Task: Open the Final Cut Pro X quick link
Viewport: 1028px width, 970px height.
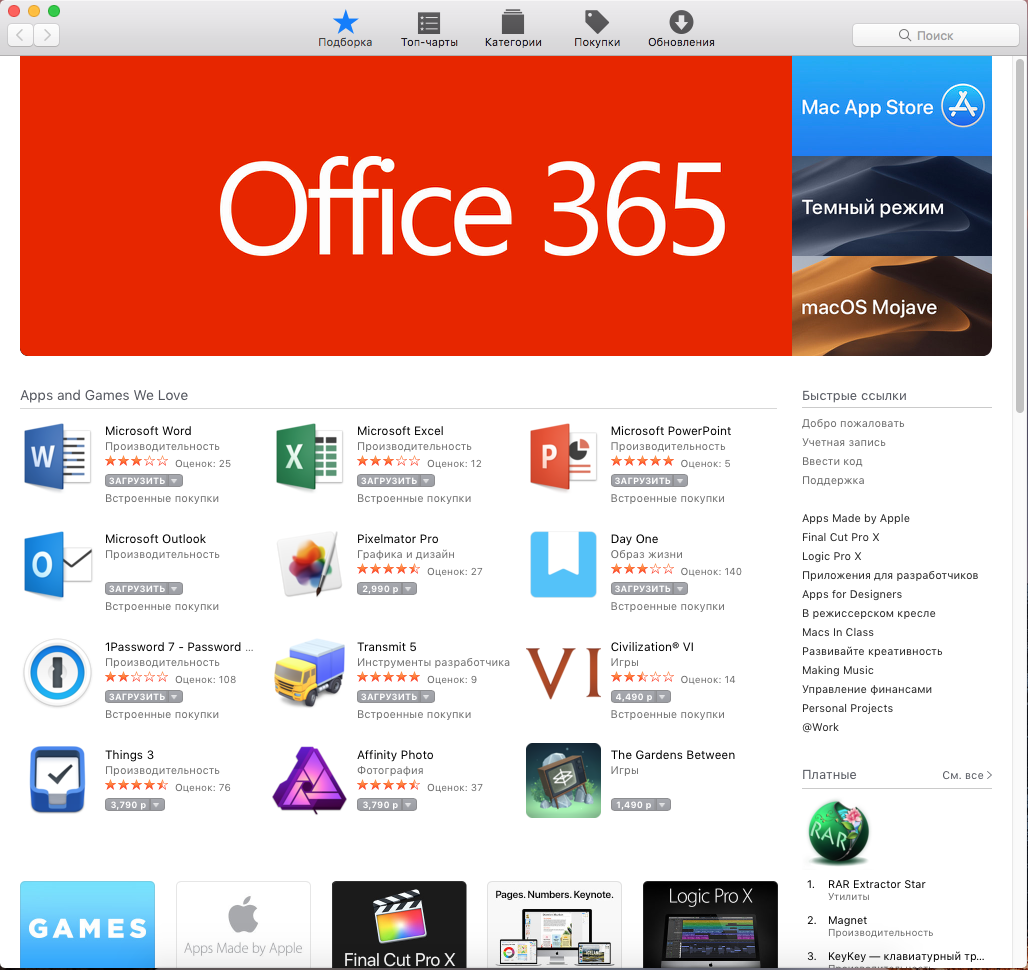Action: (840, 537)
